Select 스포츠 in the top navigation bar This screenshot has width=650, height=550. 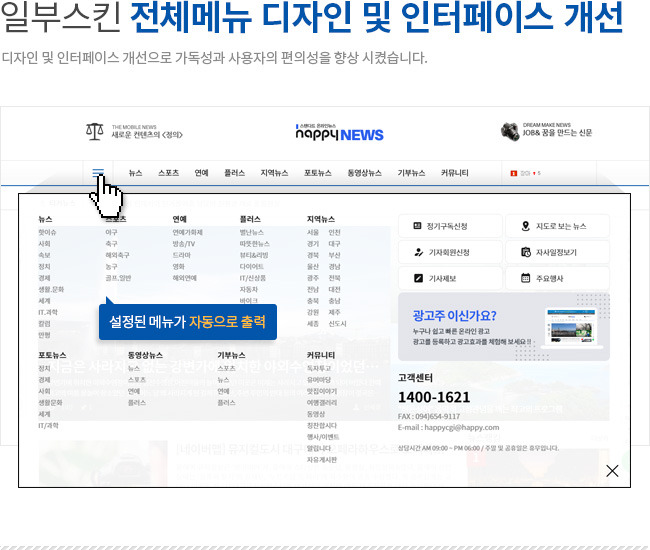click(x=168, y=173)
